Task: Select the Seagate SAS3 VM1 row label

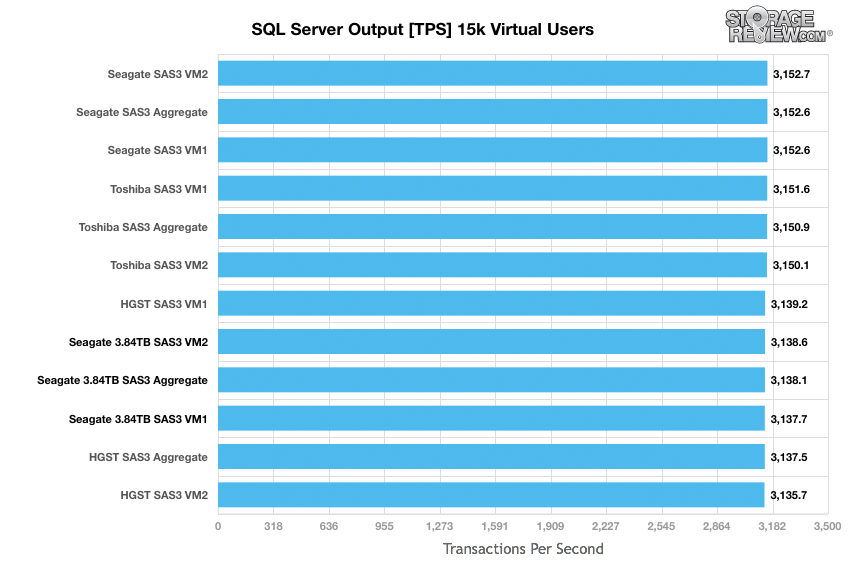Action: click(158, 150)
